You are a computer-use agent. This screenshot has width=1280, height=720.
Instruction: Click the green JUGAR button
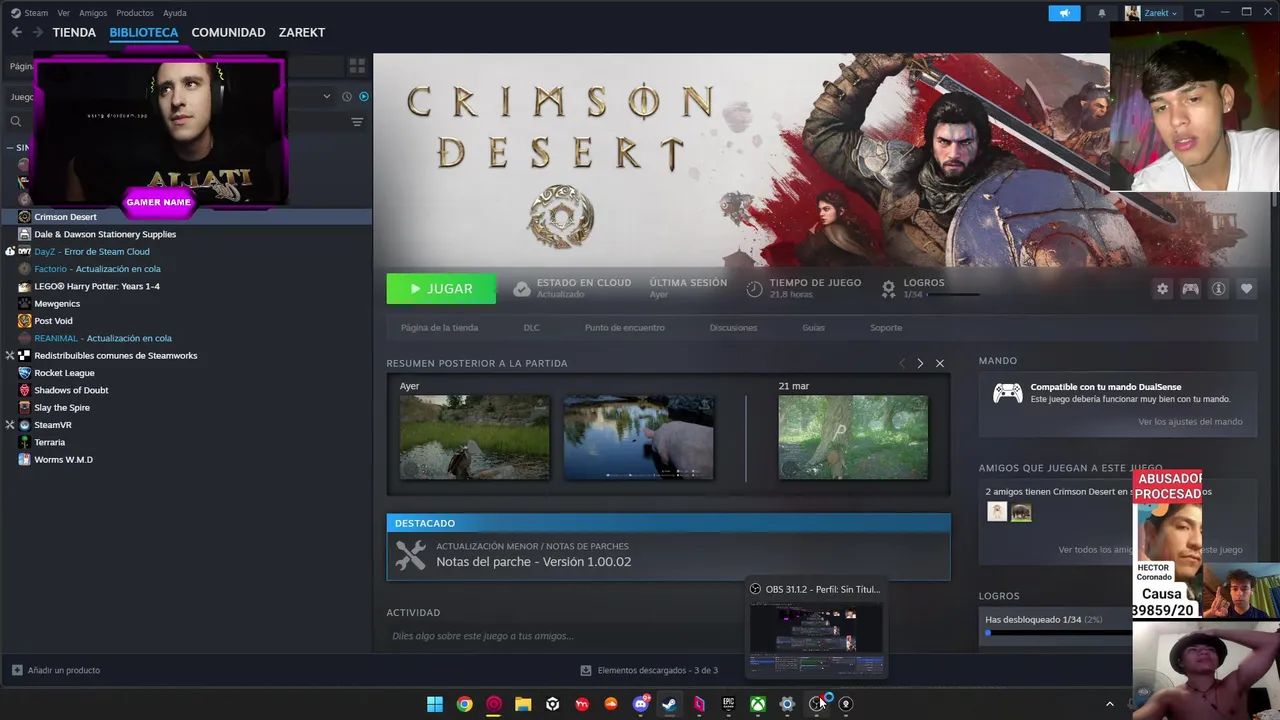[x=441, y=289]
